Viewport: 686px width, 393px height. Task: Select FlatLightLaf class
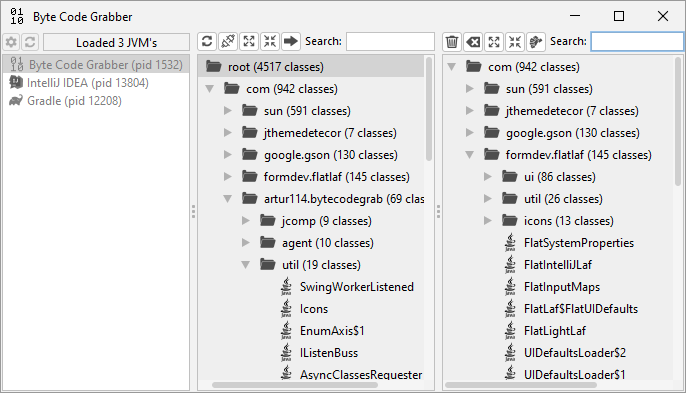[x=555, y=331]
